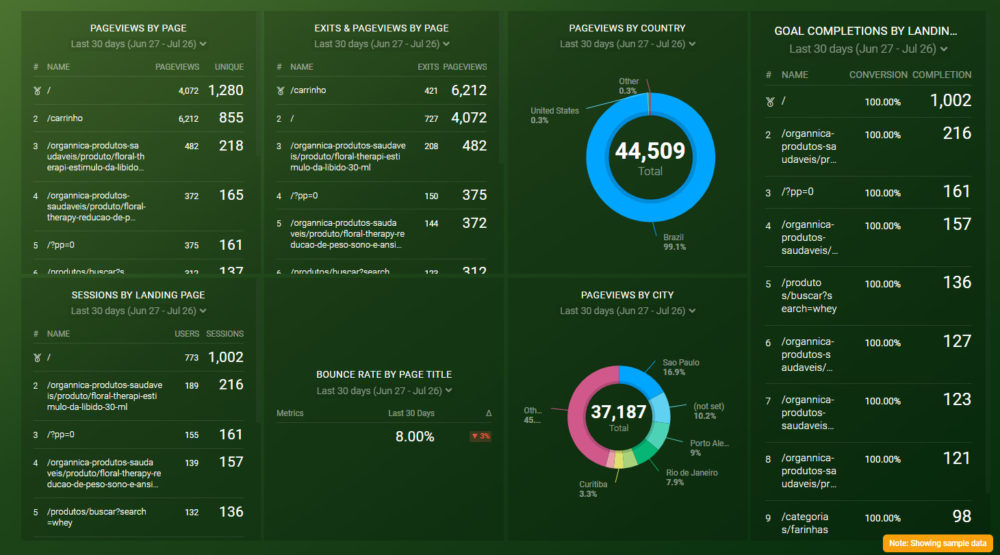Expand the Goal Completions date range dropdown
The height and width of the screenshot is (555, 1000).
tap(868, 49)
